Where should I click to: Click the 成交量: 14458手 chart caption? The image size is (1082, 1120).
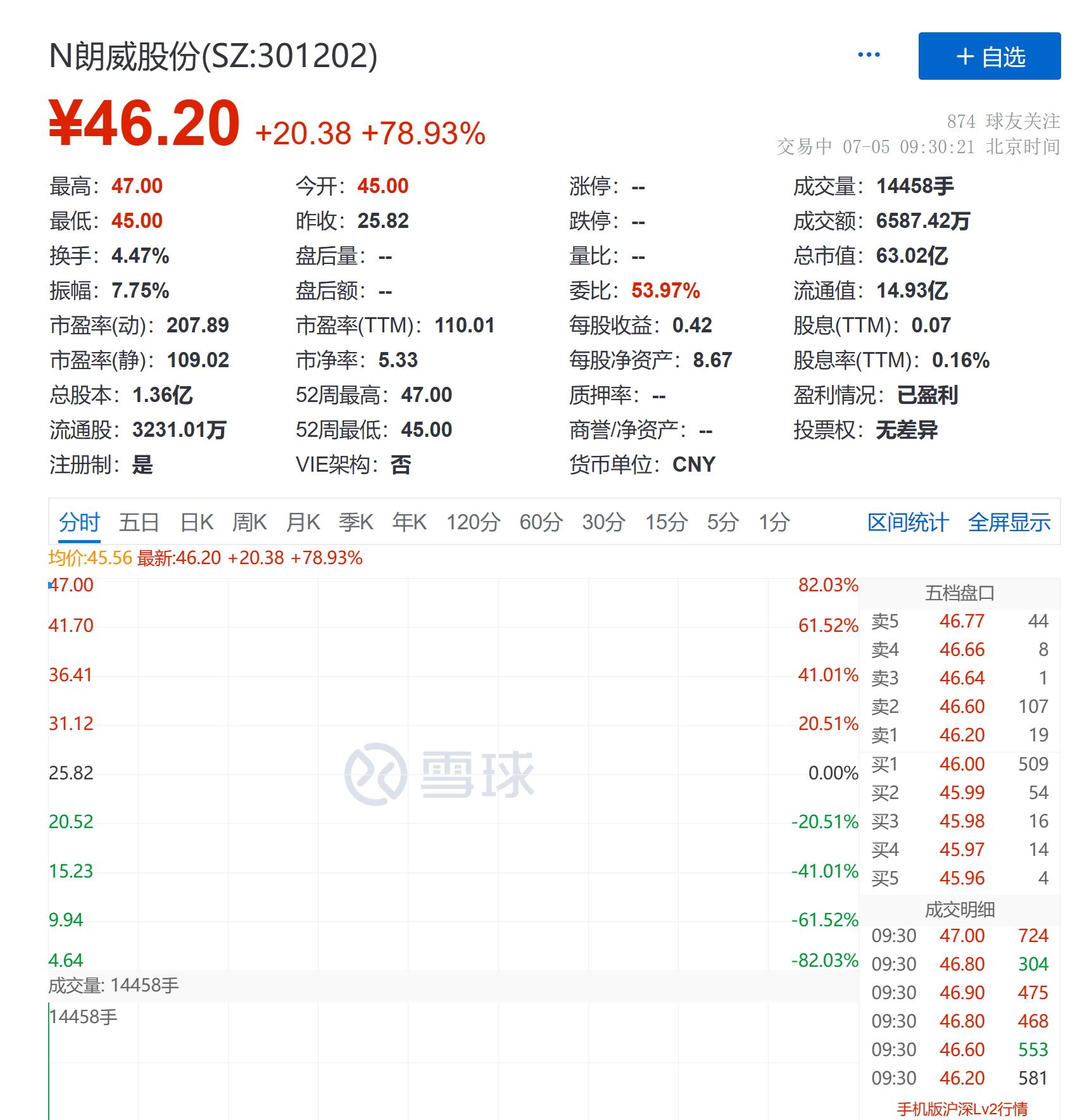pos(114,986)
